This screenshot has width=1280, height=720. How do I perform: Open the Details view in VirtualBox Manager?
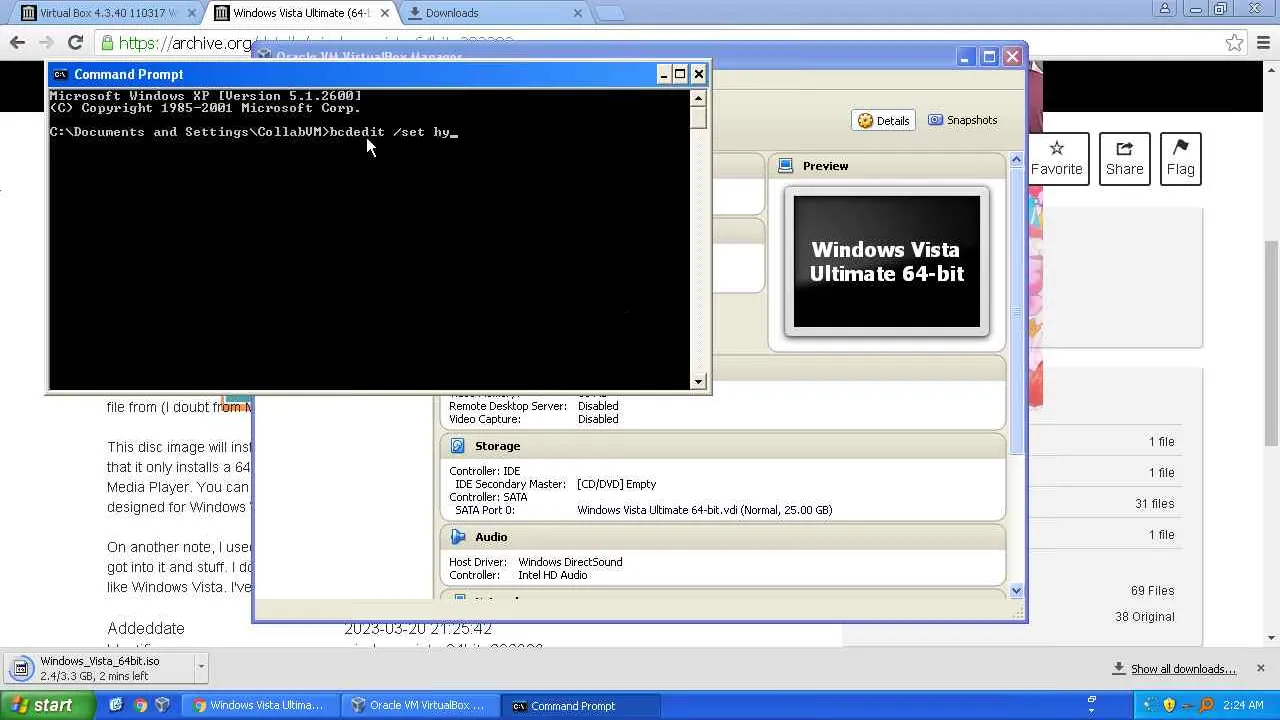(x=883, y=120)
